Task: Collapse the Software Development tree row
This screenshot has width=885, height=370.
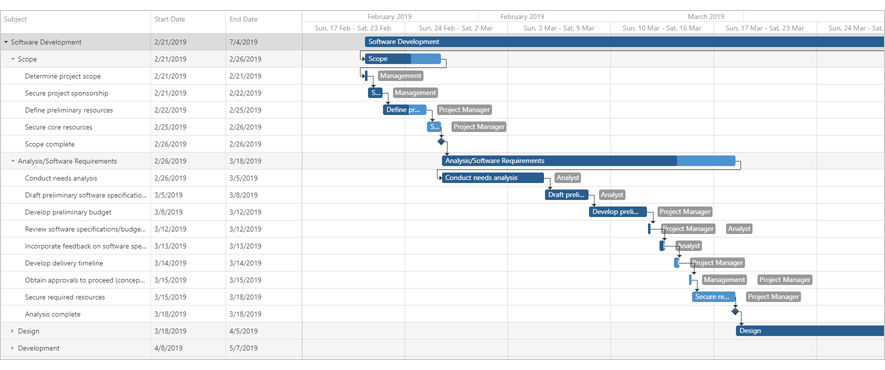Action: 6,42
